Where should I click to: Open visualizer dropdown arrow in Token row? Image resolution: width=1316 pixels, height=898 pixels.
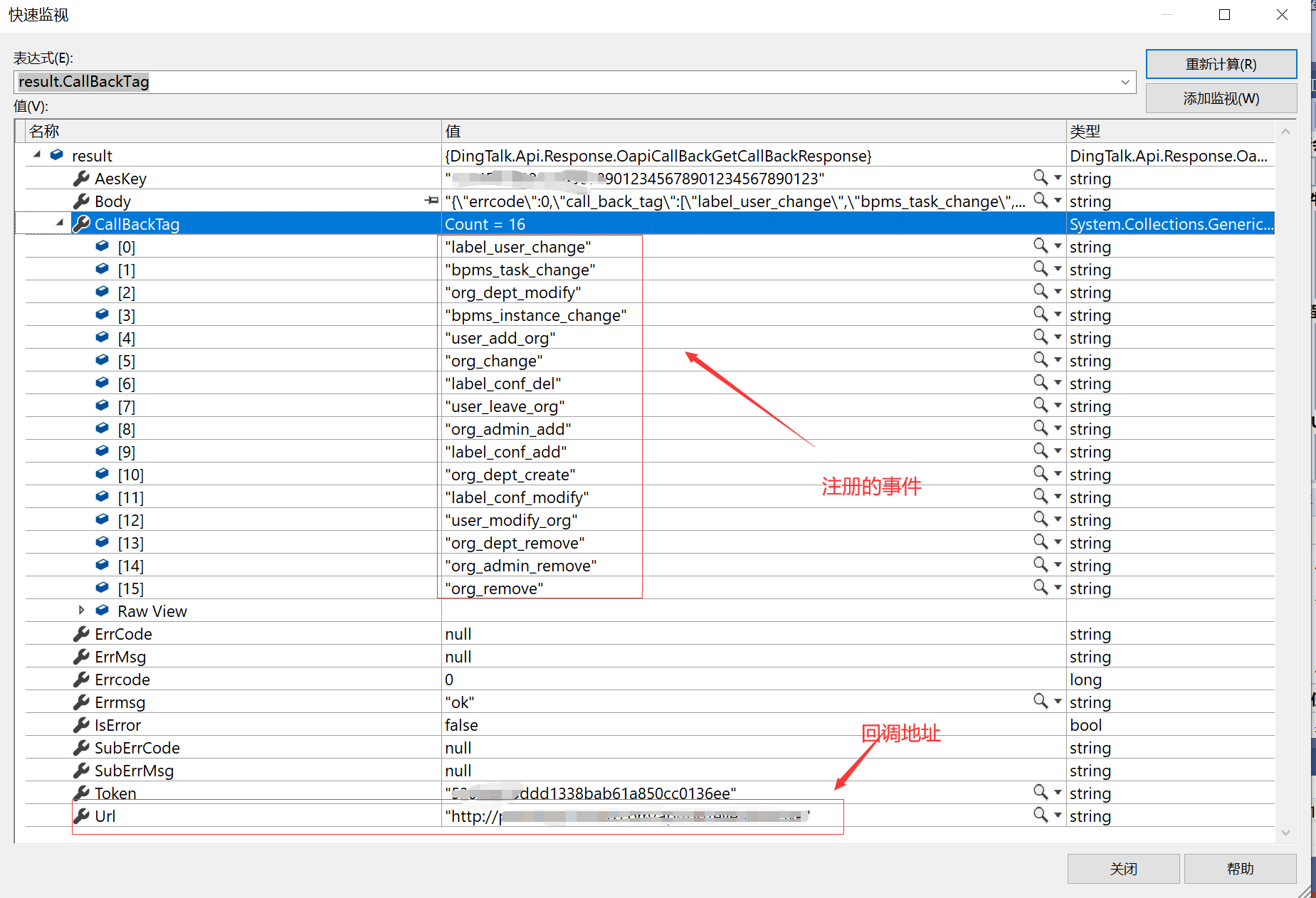pos(1058,793)
